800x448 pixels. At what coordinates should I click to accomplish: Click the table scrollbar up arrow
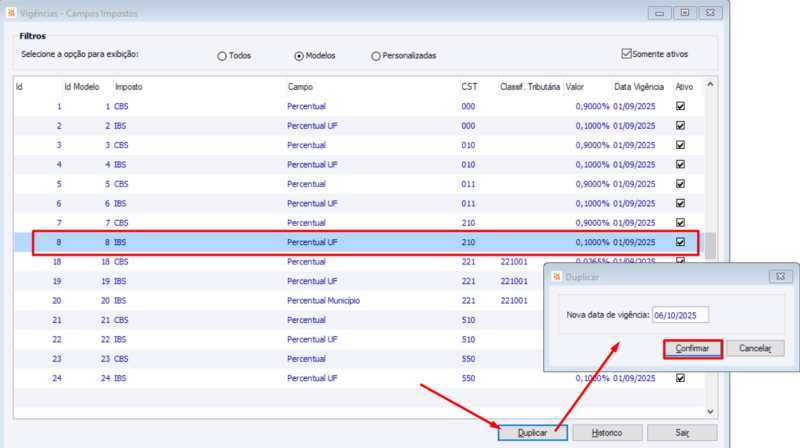point(710,84)
